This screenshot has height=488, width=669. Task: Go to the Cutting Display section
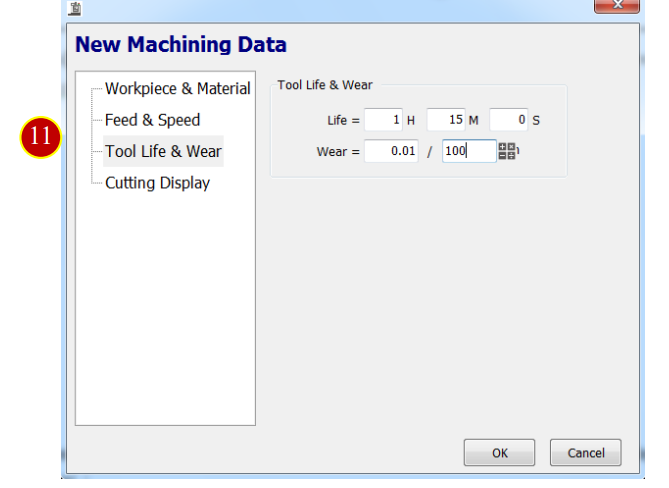[x=157, y=183]
